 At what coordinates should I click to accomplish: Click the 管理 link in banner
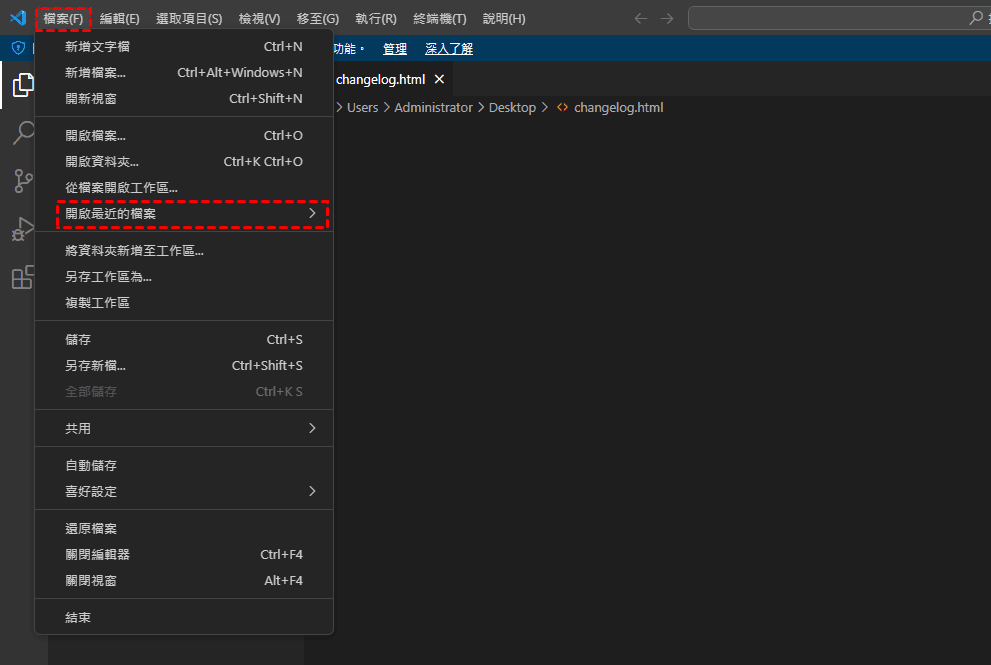[x=395, y=49]
